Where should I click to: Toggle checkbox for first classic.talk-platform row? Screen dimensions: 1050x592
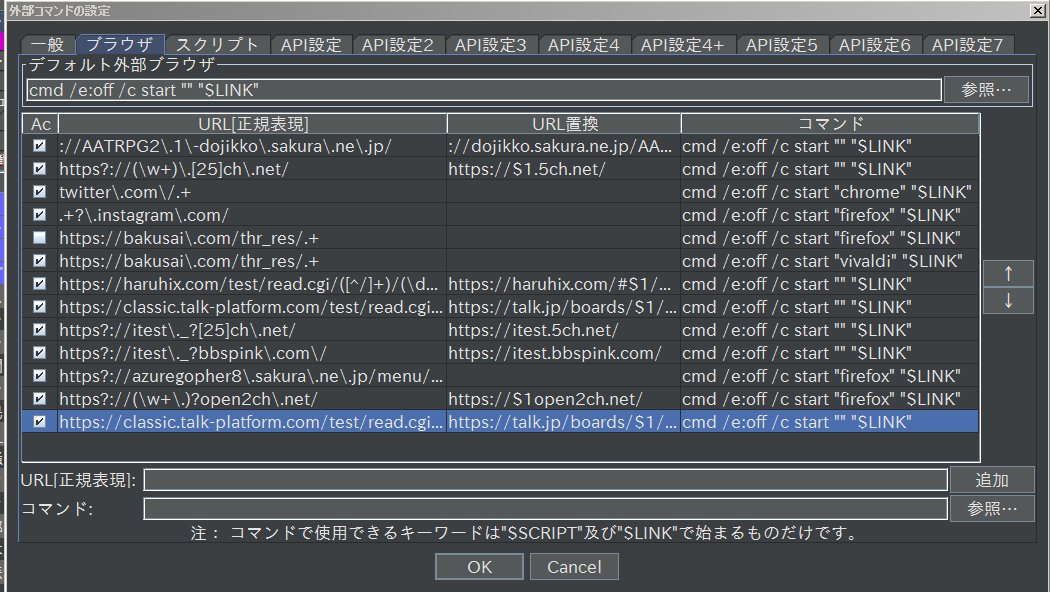coord(40,307)
